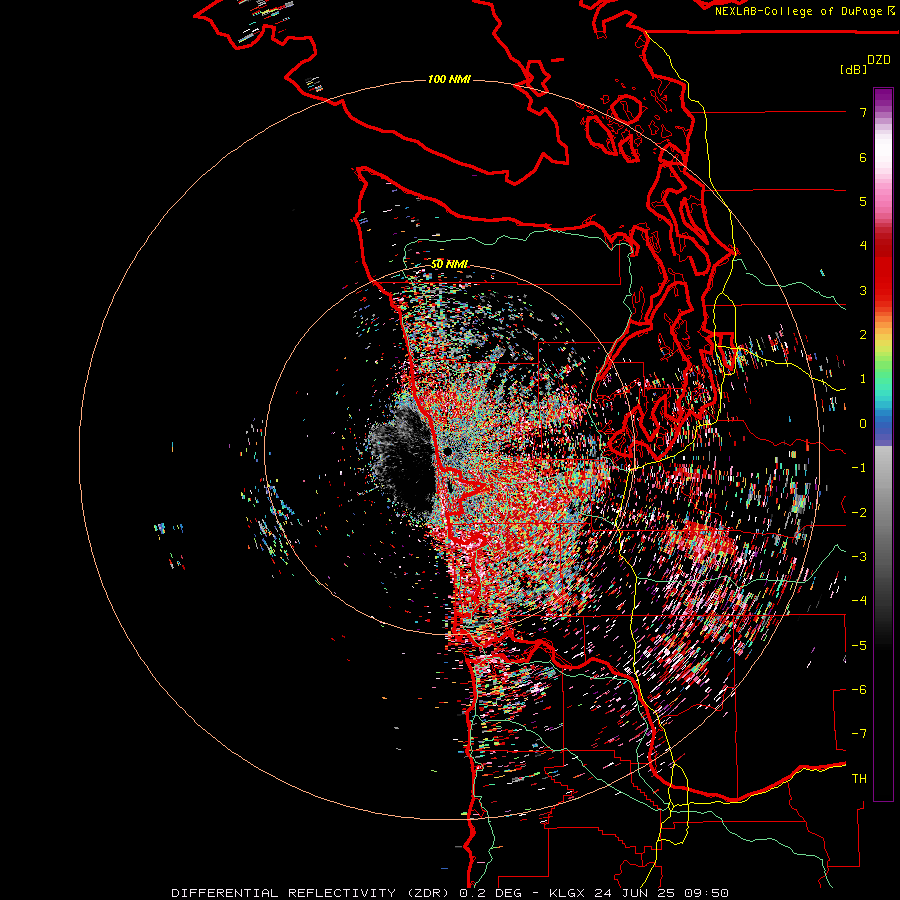Screen dimensions: 900x900
Task: Click the 50 NMI range ring label
Action: tap(449, 264)
